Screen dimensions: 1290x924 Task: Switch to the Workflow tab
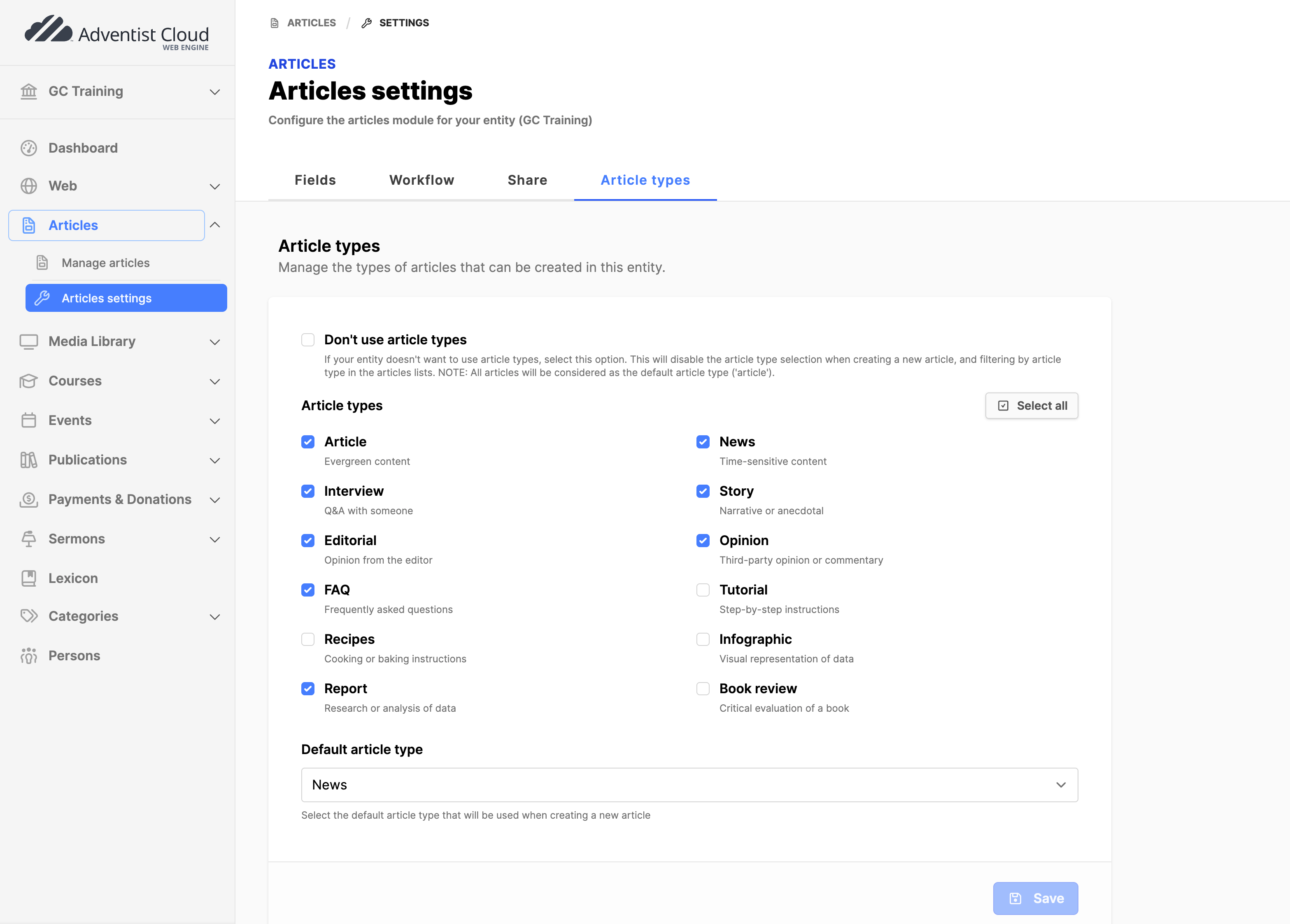coord(421,180)
